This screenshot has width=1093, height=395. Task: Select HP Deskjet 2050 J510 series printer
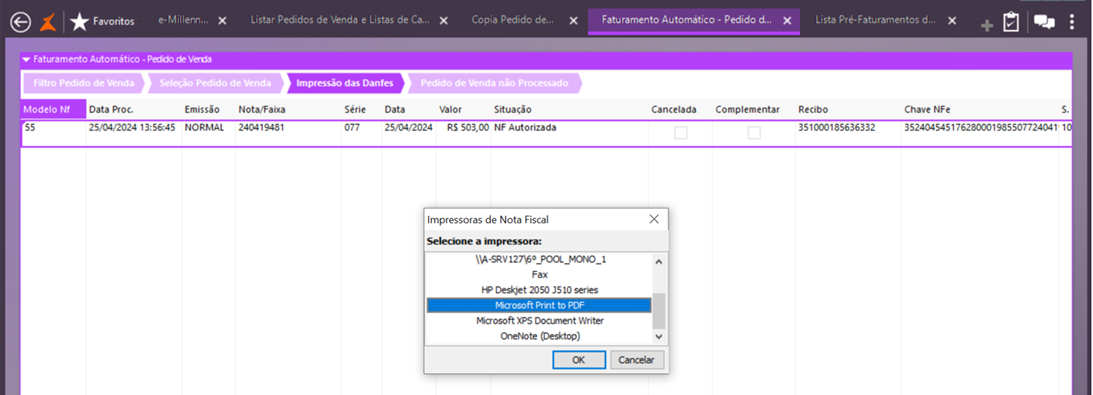(x=540, y=289)
